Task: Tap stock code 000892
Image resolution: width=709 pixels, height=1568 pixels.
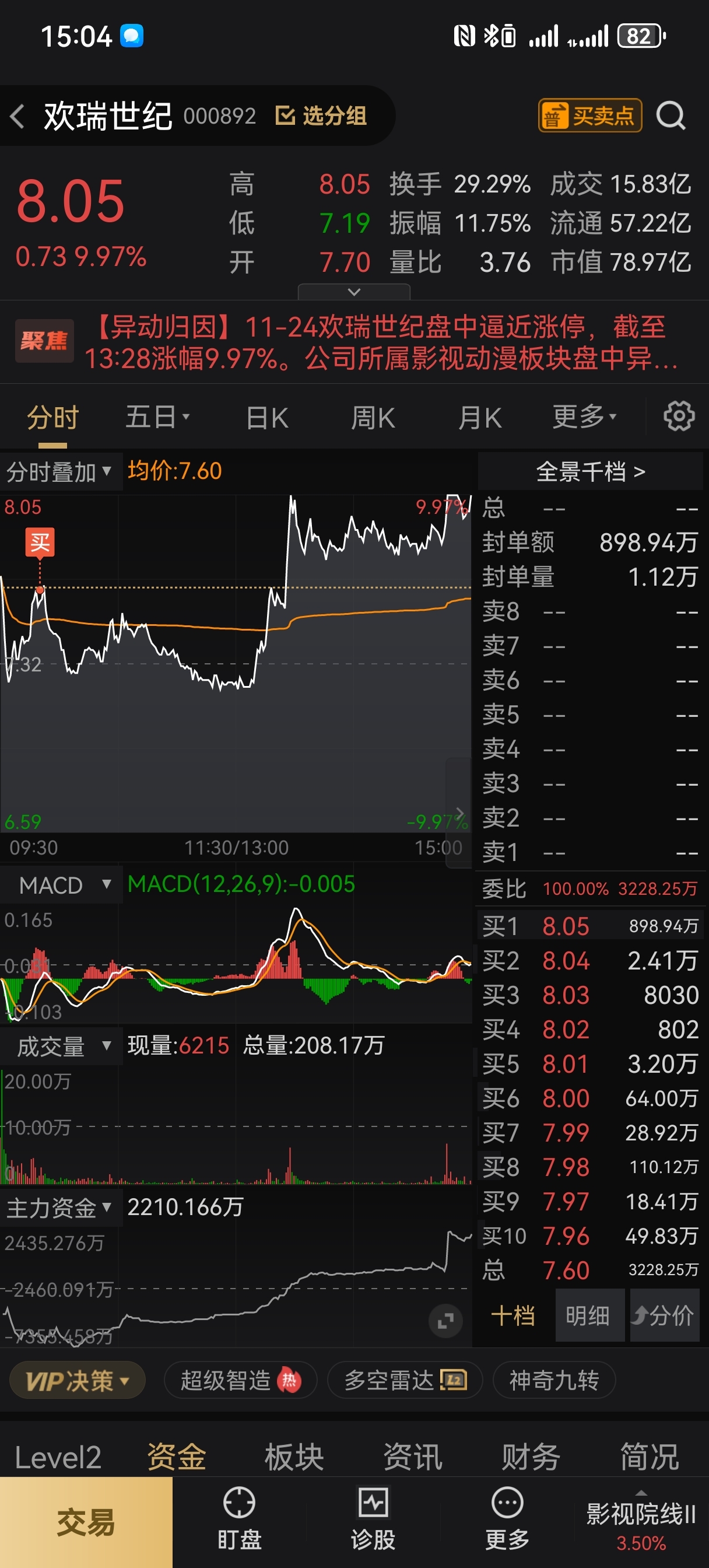Action: click(220, 116)
